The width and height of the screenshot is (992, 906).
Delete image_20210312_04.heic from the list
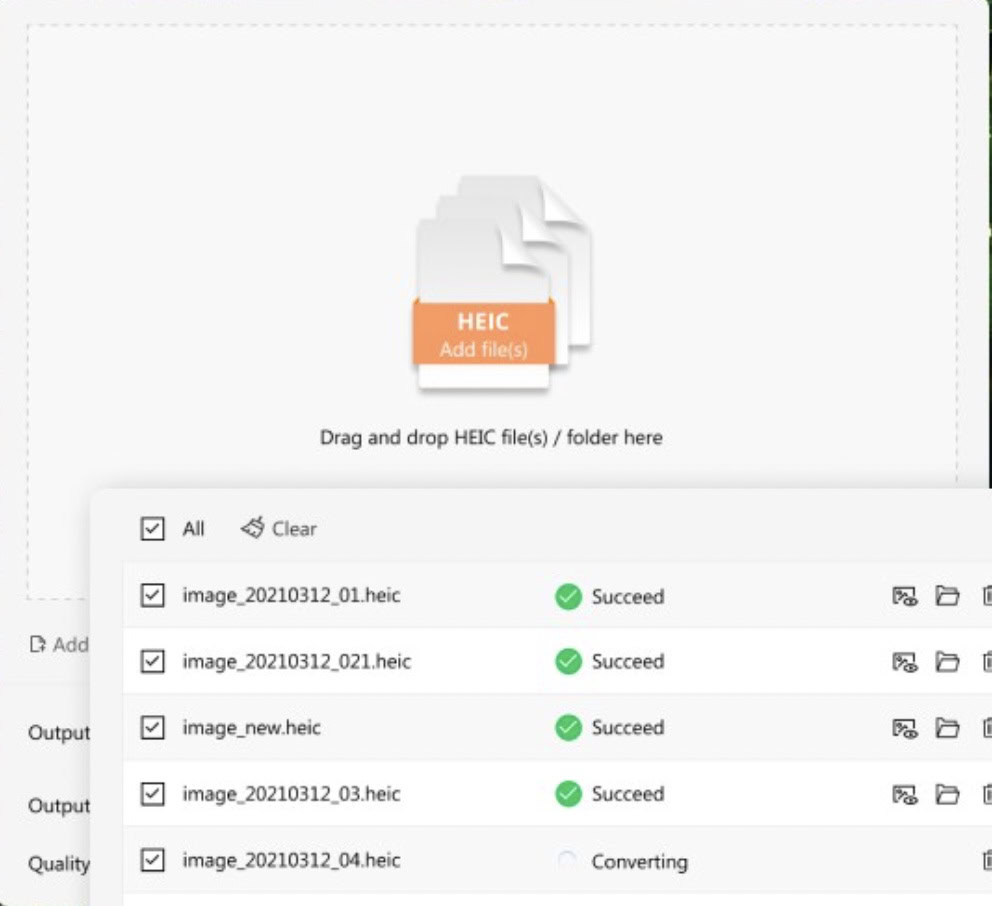tap(987, 861)
